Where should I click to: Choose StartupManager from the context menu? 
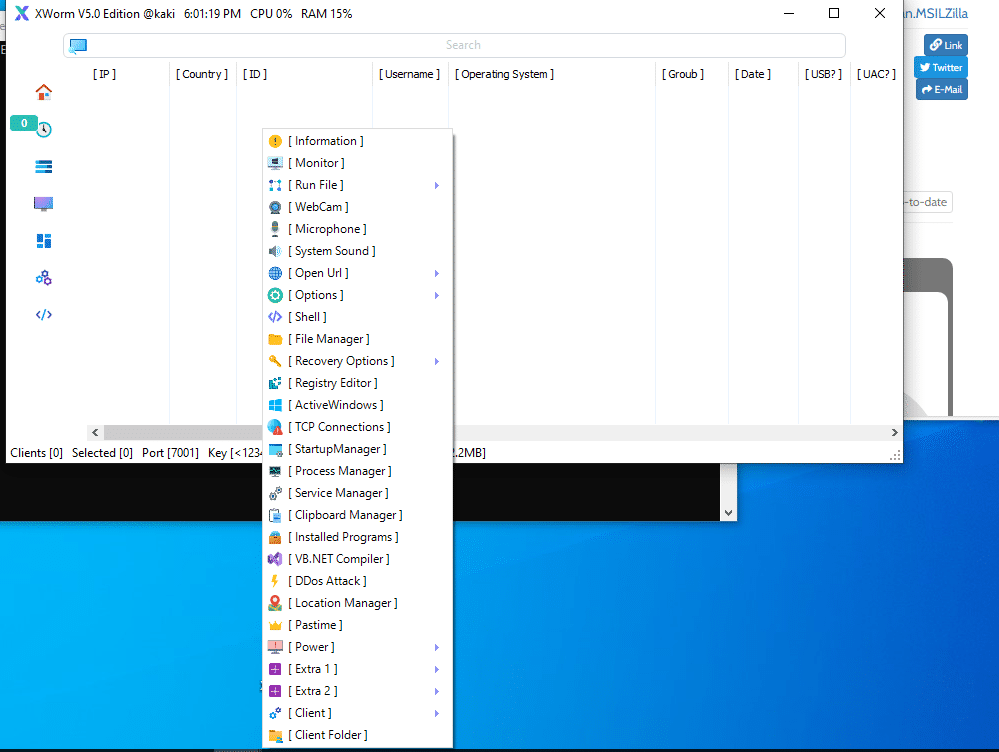click(x=357, y=449)
